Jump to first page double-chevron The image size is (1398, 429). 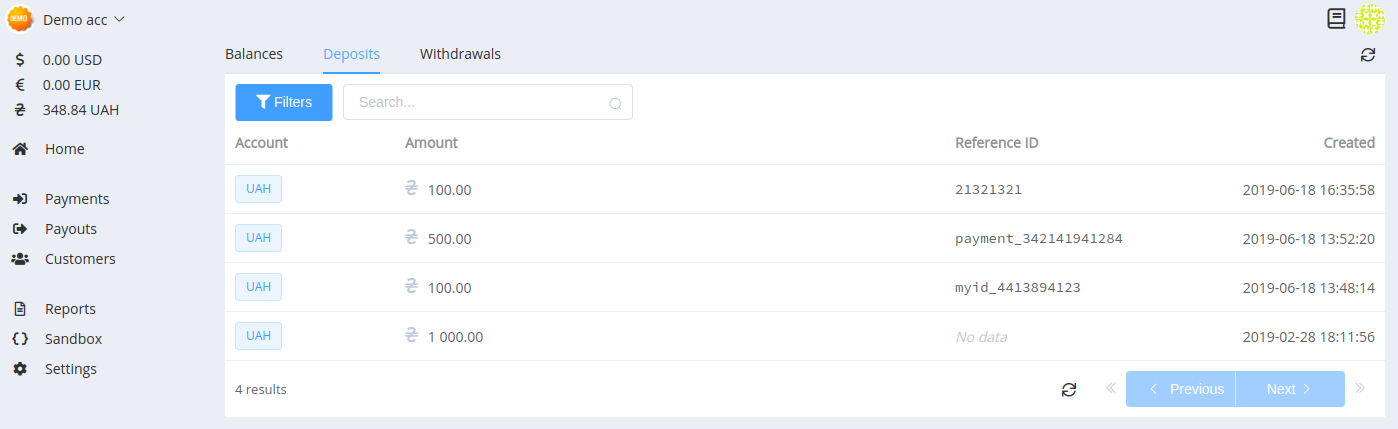[1111, 388]
